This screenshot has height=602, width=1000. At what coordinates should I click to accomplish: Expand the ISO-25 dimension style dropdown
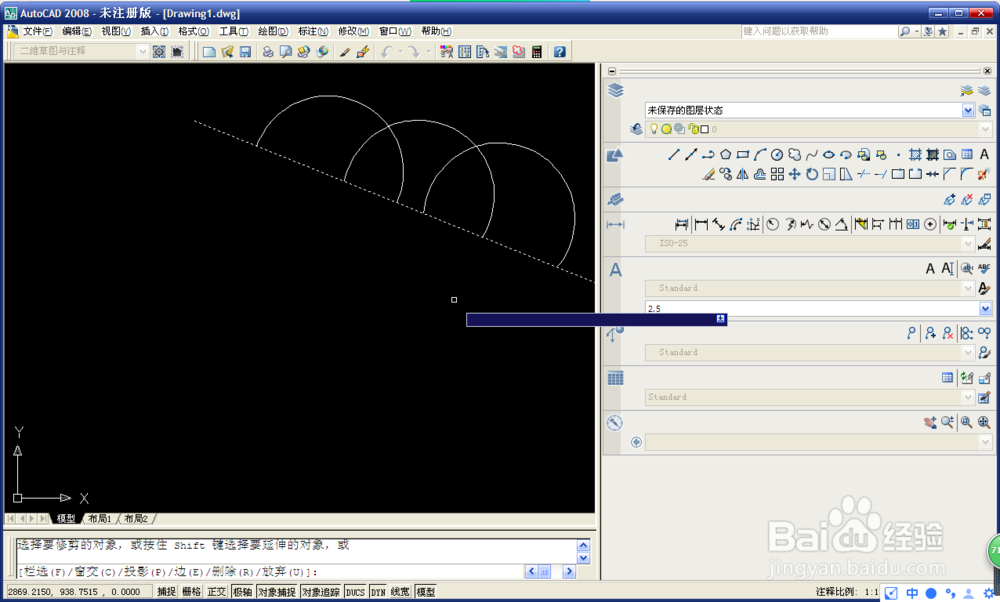pos(968,243)
